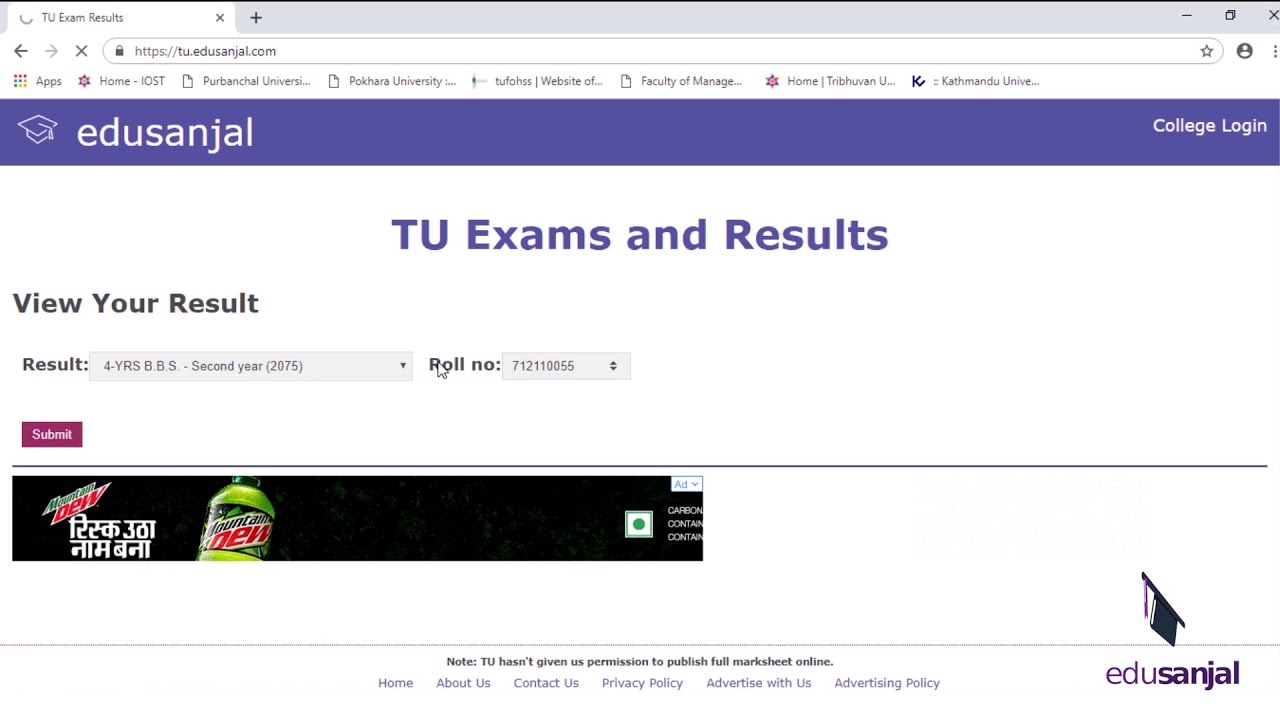Viewport: 1280px width, 720px height.
Task: Open the tufohss website bookmark
Action: click(x=538, y=81)
